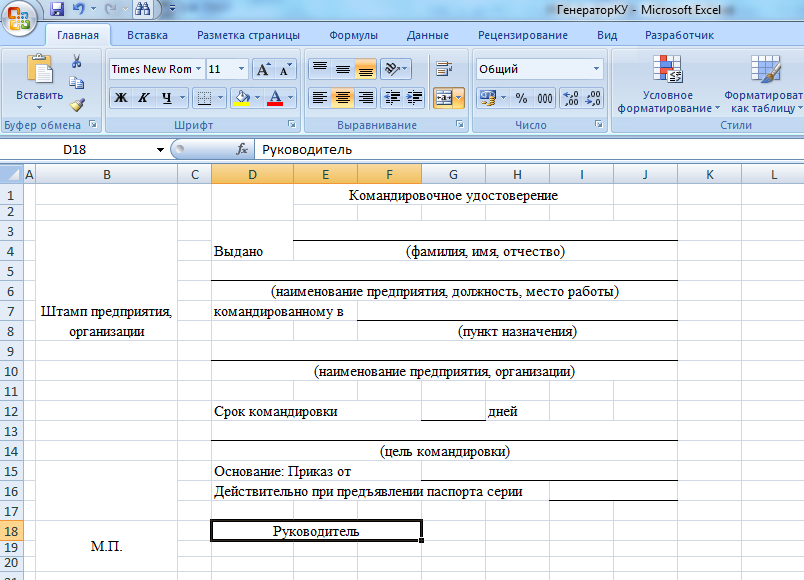Save the workbook with the floppy icon
804x580 pixels.
pos(57,9)
